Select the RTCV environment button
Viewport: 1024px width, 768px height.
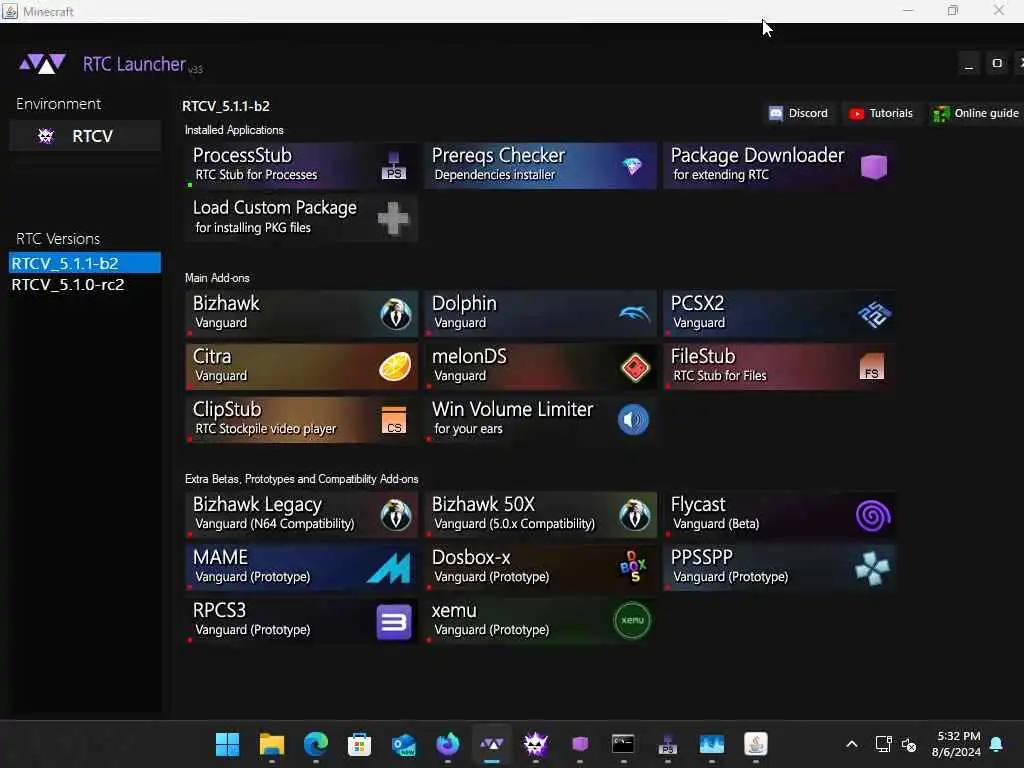pyautogui.click(x=85, y=136)
